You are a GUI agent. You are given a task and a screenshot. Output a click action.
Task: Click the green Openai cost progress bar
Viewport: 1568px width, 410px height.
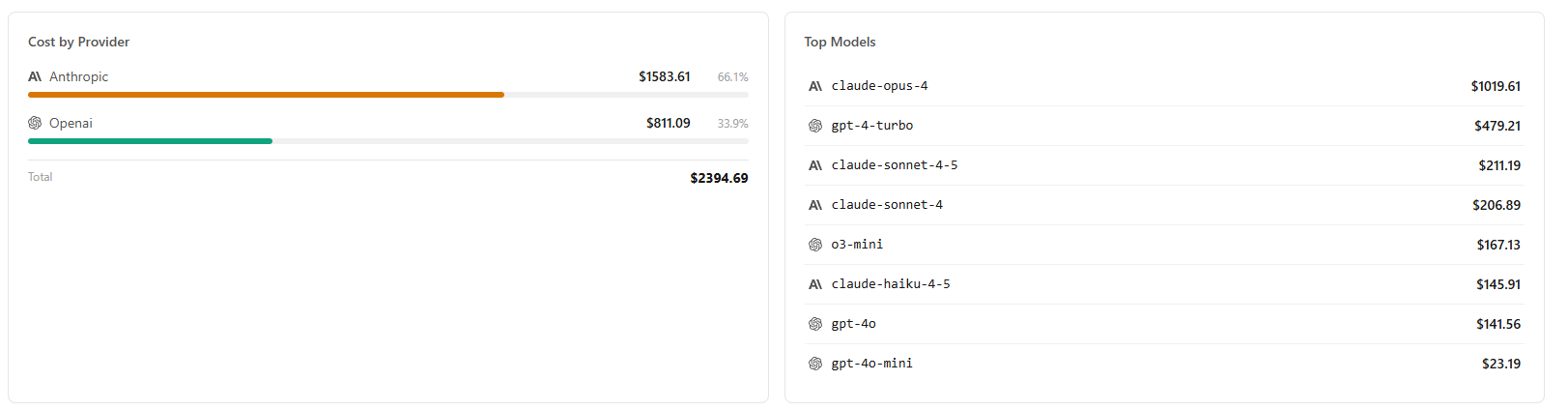[x=150, y=141]
